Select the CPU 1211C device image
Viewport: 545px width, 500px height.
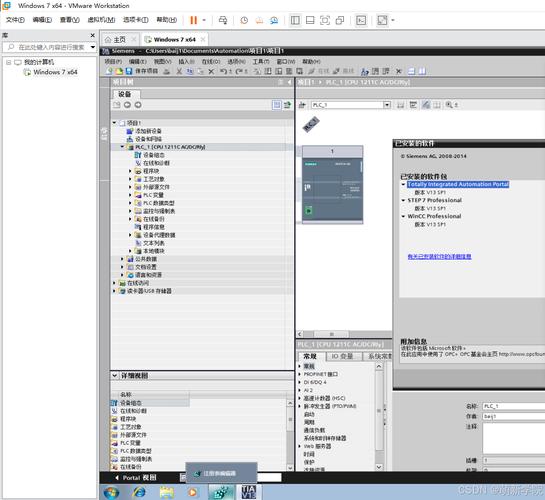tap(333, 189)
